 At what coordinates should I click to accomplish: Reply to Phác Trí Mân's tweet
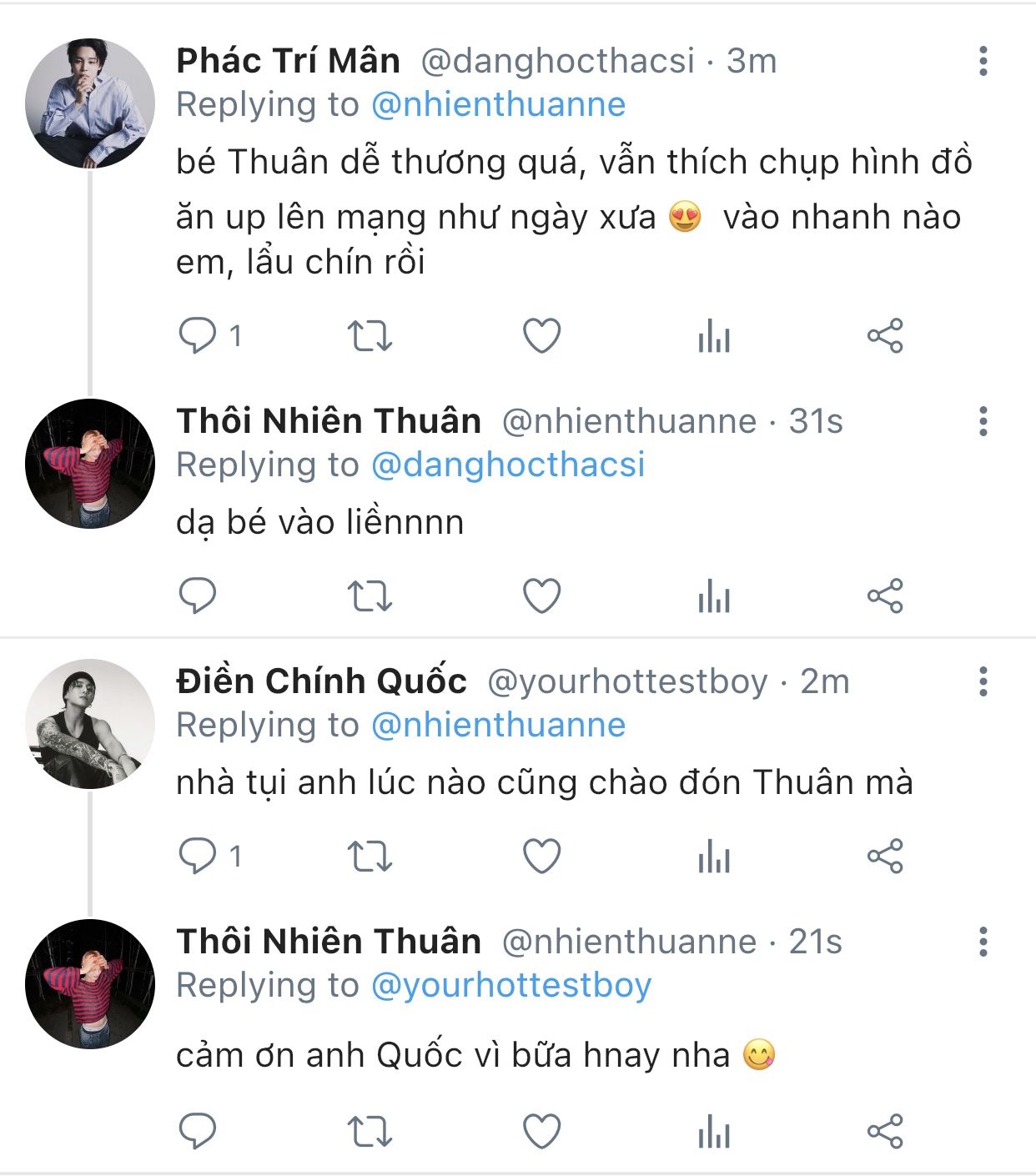pyautogui.click(x=198, y=336)
